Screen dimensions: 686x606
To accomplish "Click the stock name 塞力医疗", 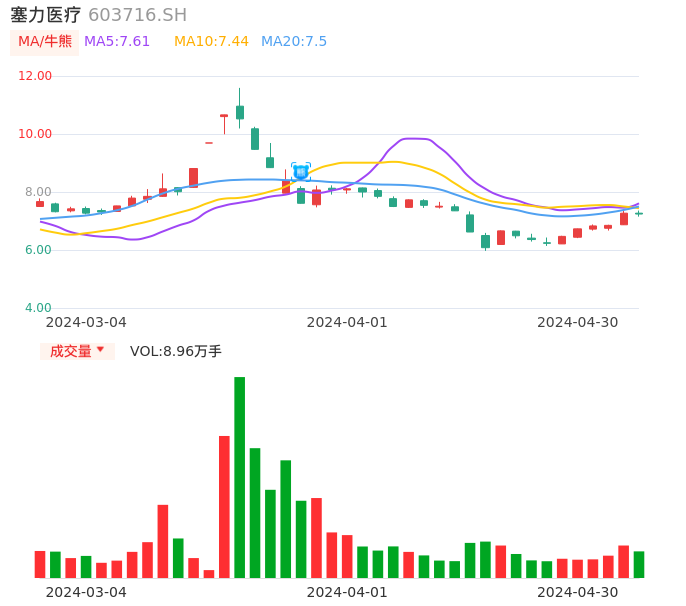I will [x=46, y=15].
